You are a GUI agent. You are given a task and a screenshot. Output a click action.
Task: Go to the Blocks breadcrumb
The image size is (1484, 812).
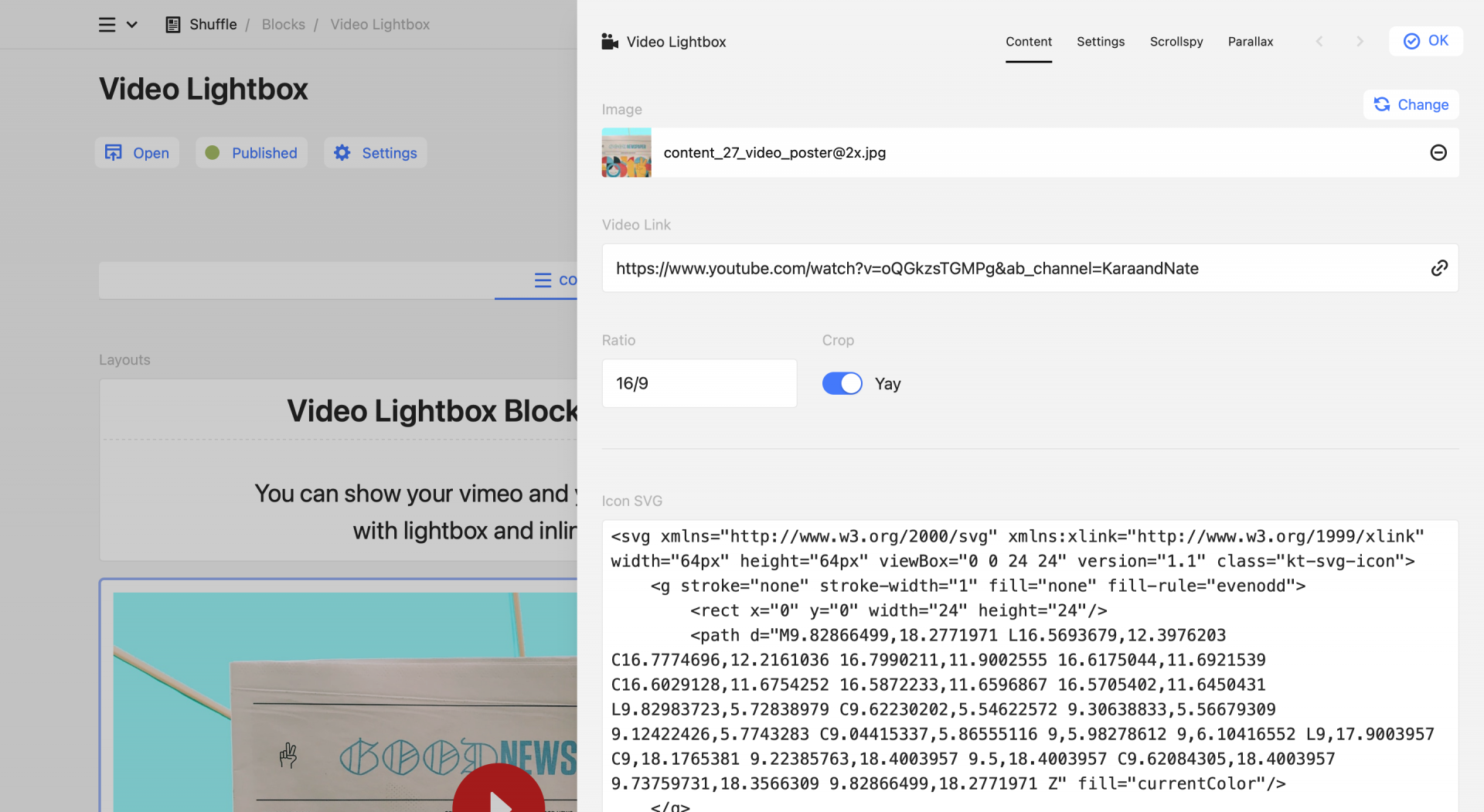click(283, 25)
